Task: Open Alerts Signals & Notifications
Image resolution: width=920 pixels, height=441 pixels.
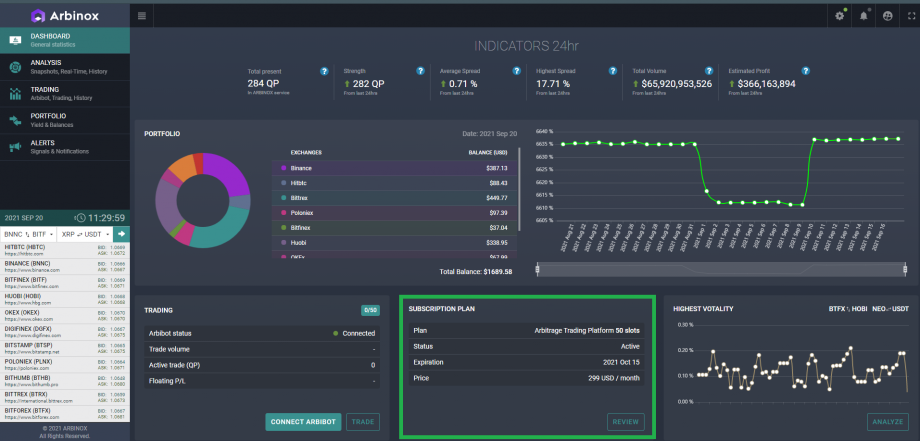Action: (x=65, y=147)
